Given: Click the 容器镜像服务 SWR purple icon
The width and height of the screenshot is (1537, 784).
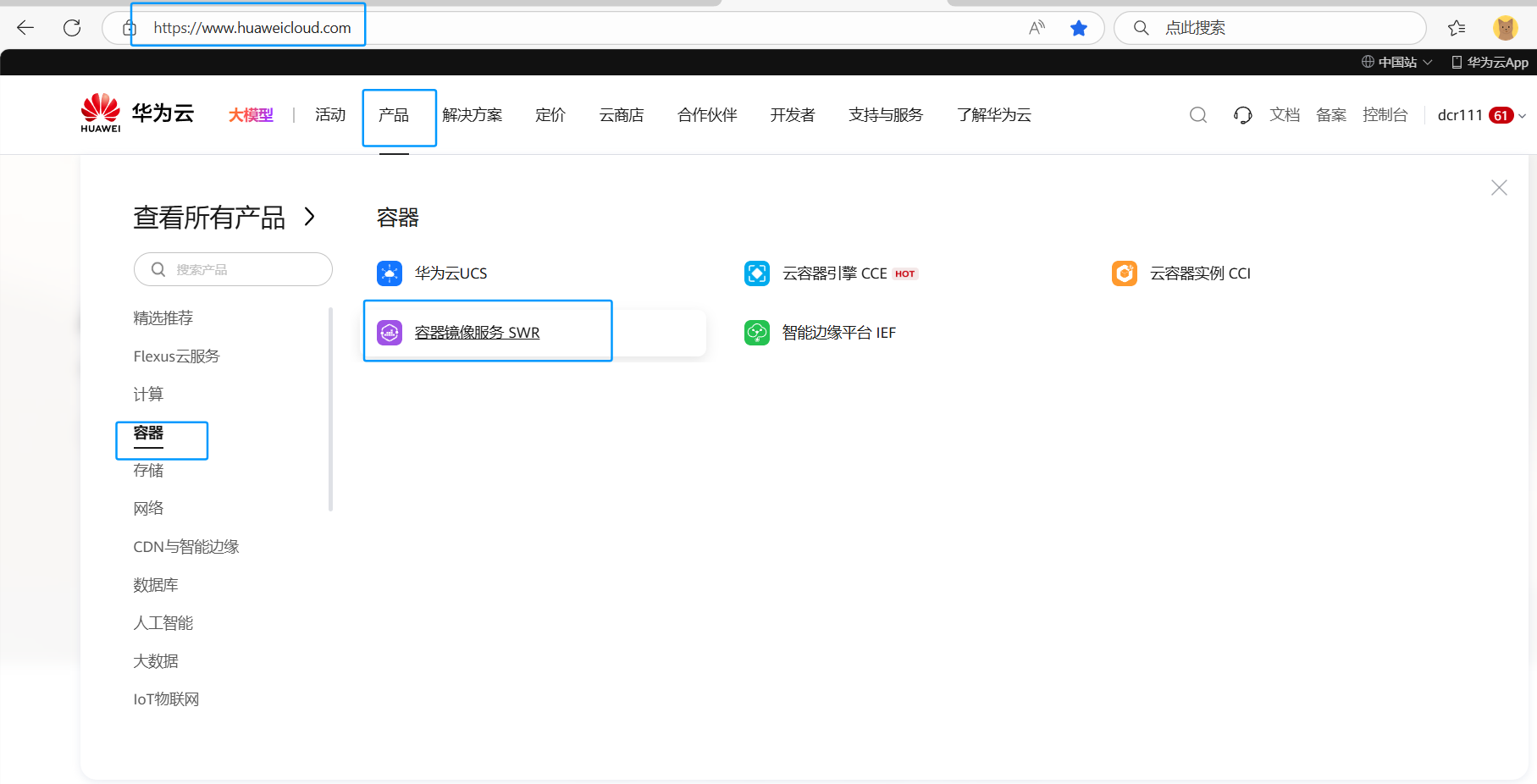Looking at the screenshot, I should click(390, 333).
